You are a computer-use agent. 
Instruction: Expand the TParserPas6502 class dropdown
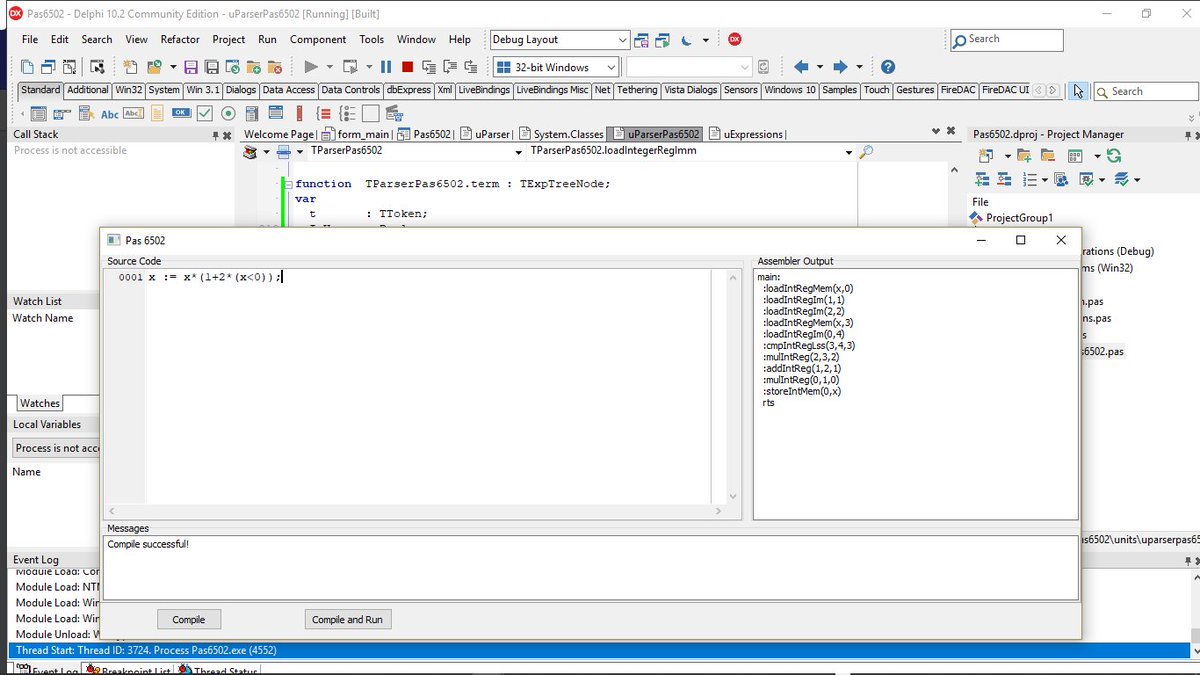(x=518, y=152)
